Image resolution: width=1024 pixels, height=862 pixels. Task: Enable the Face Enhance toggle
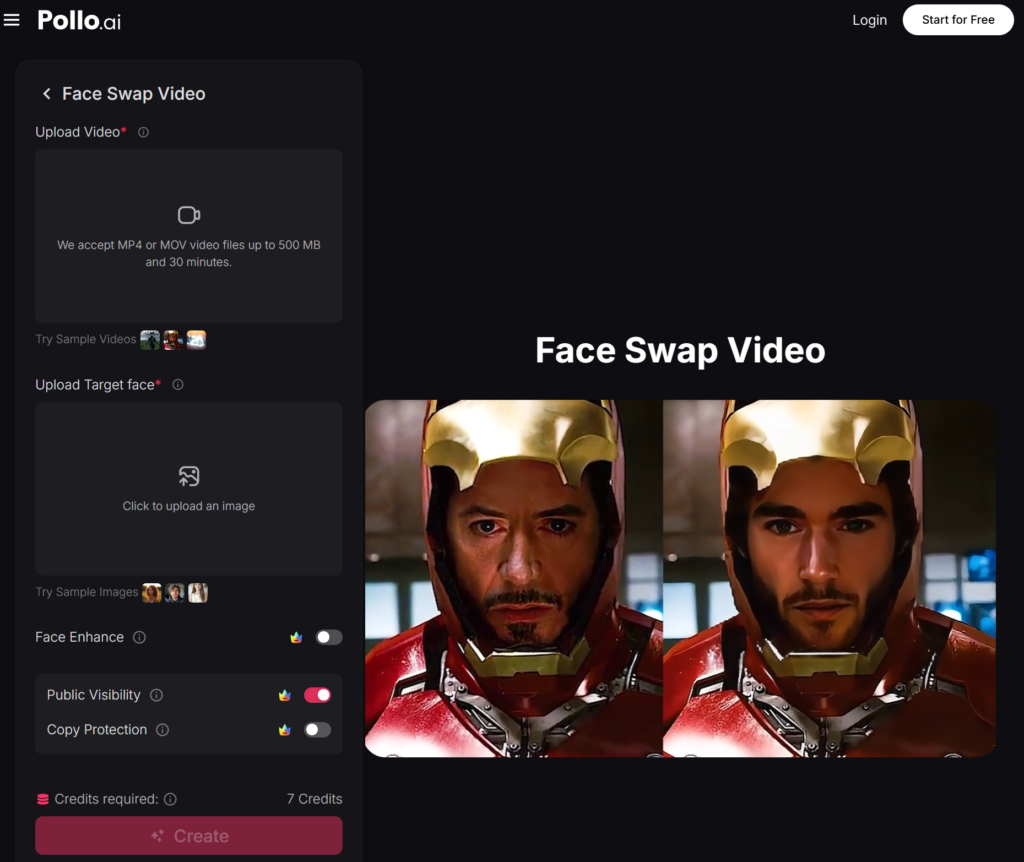pyautogui.click(x=329, y=637)
